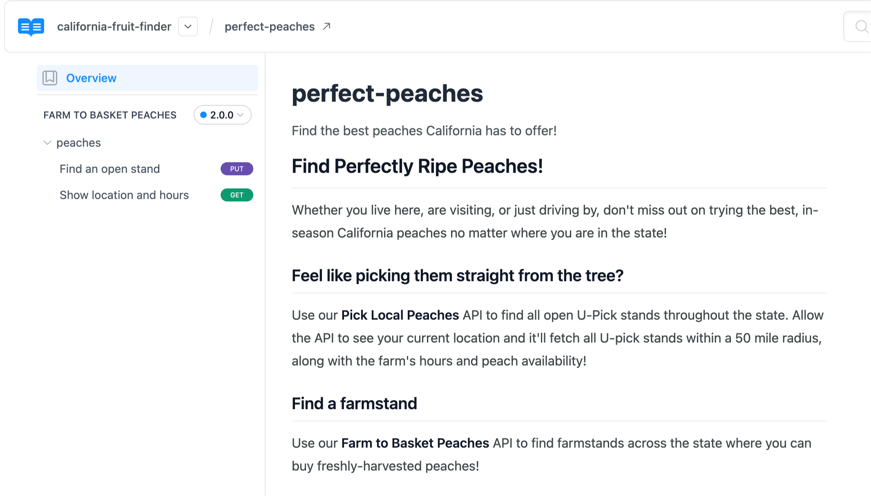Select the Overview sidebar item

[91, 78]
